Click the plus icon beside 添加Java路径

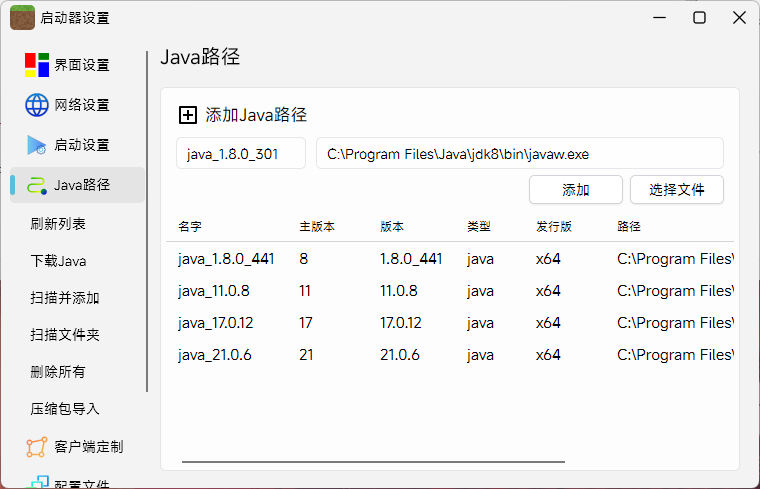pos(187,115)
